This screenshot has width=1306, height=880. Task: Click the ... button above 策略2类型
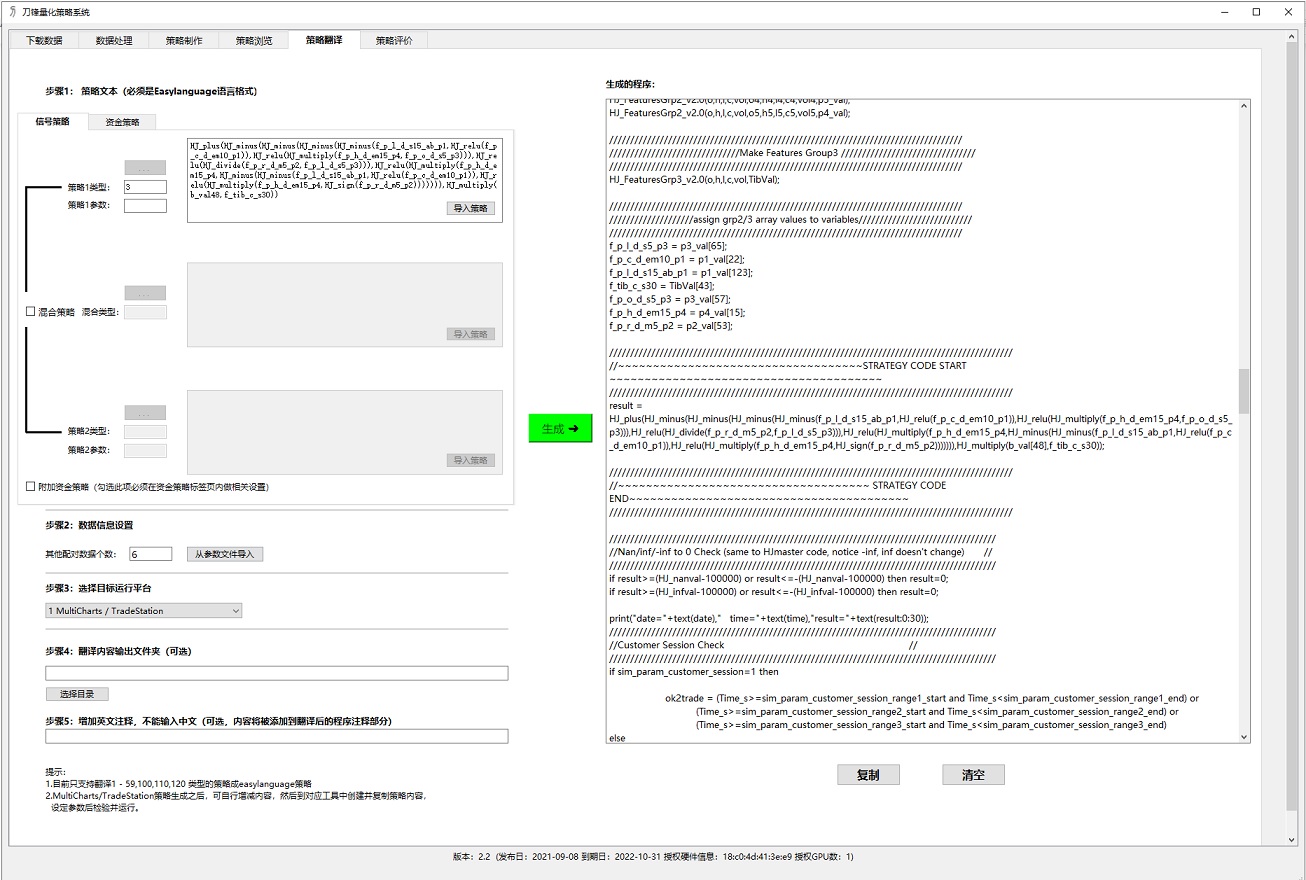145,413
